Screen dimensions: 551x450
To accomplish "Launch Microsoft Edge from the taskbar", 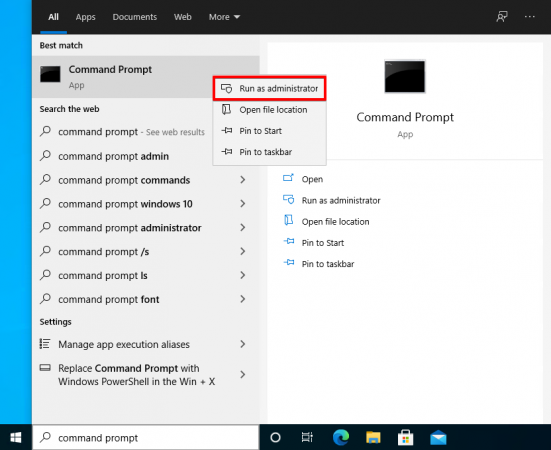I will click(x=341, y=437).
